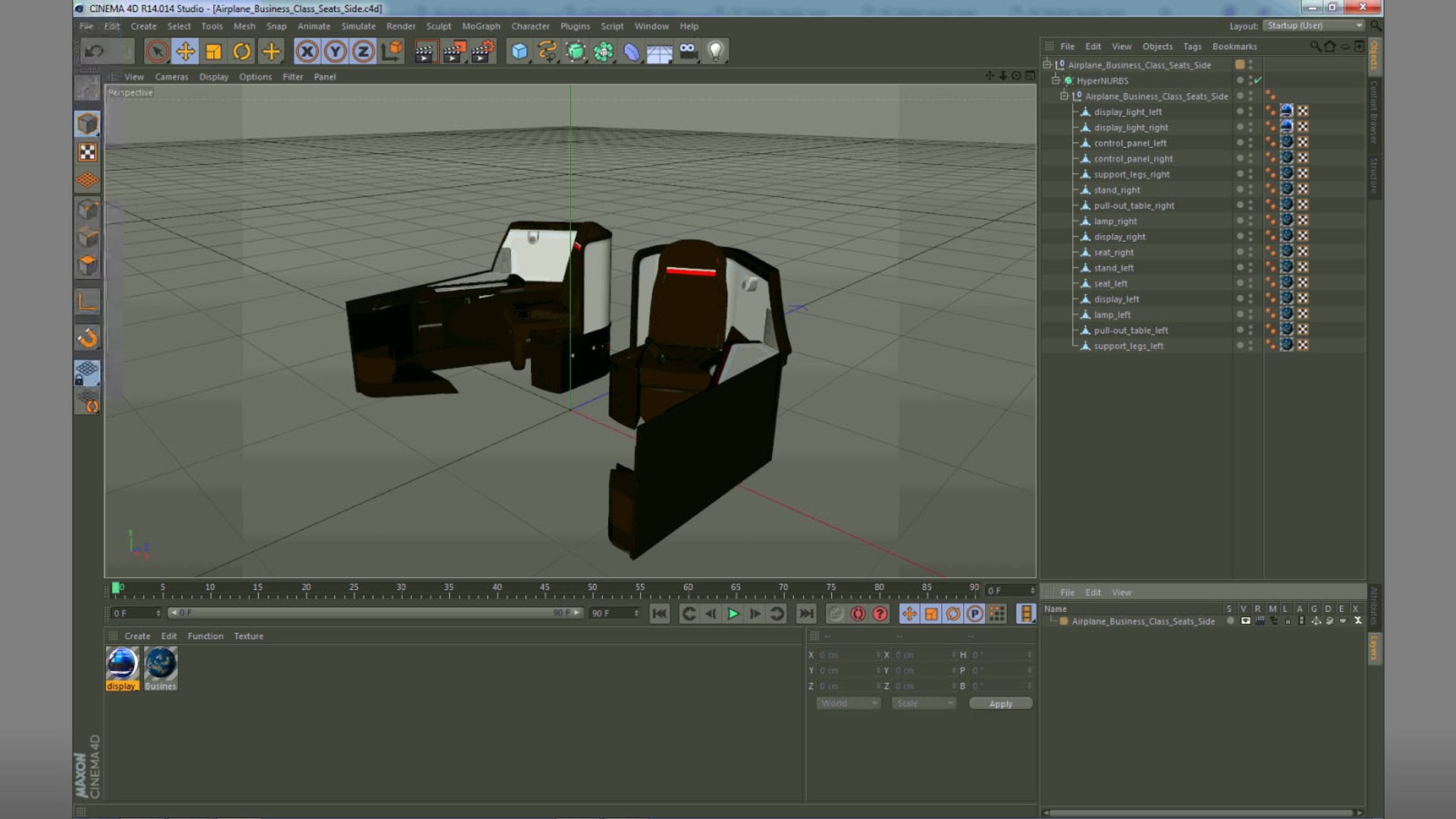The image size is (1456, 819).
Task: Record active objects keyframe button
Action: coord(836,613)
